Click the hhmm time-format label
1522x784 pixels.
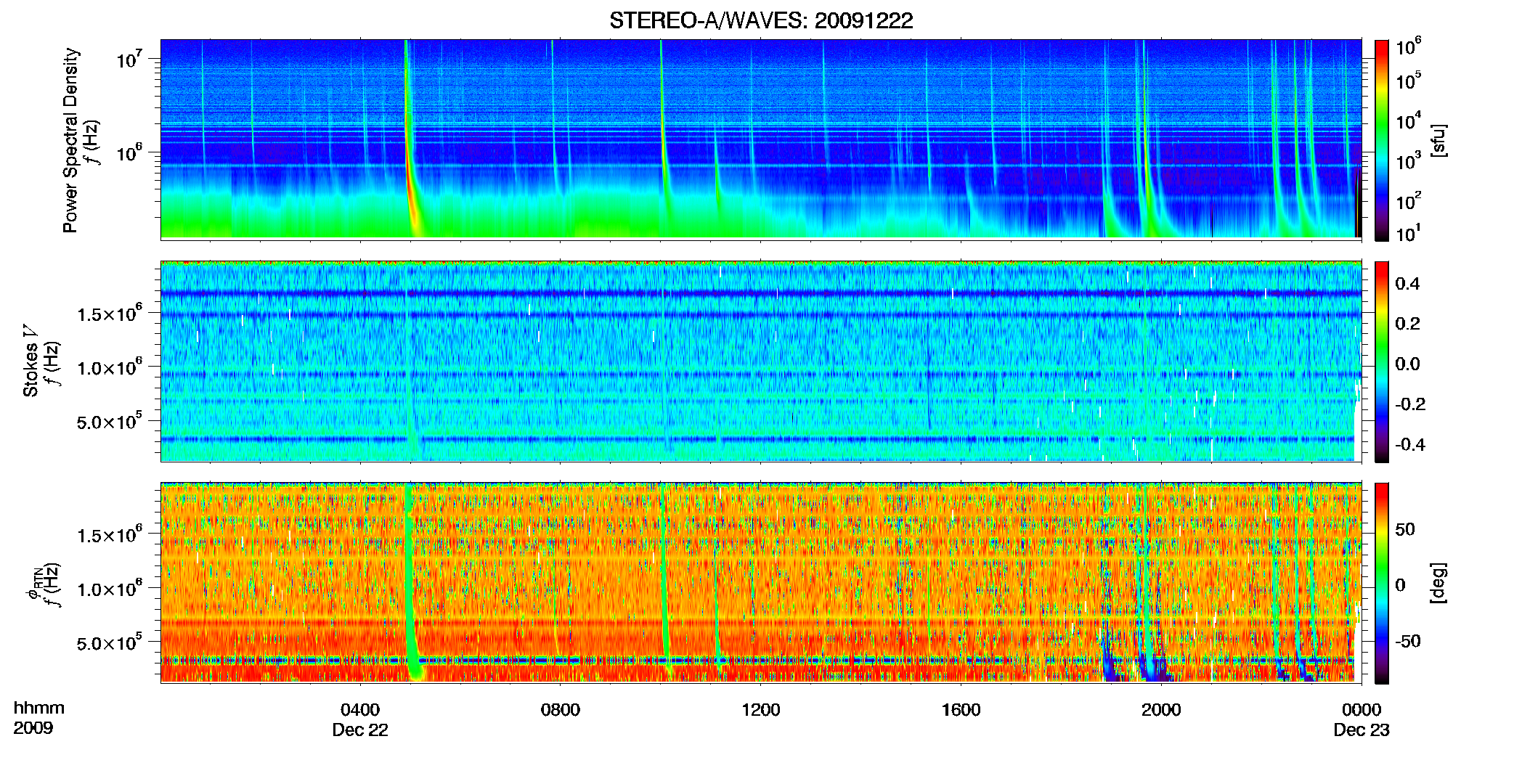pos(39,709)
